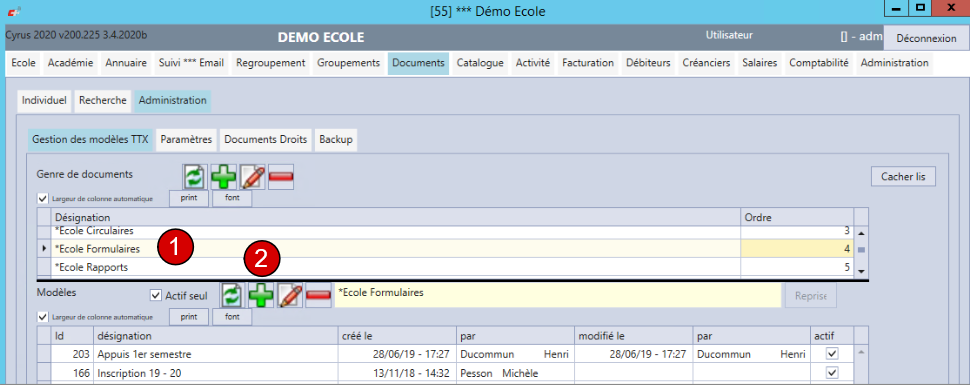The image size is (970, 385).
Task: Click the Ordre value 4 cell
Action: pyautogui.click(x=797, y=249)
